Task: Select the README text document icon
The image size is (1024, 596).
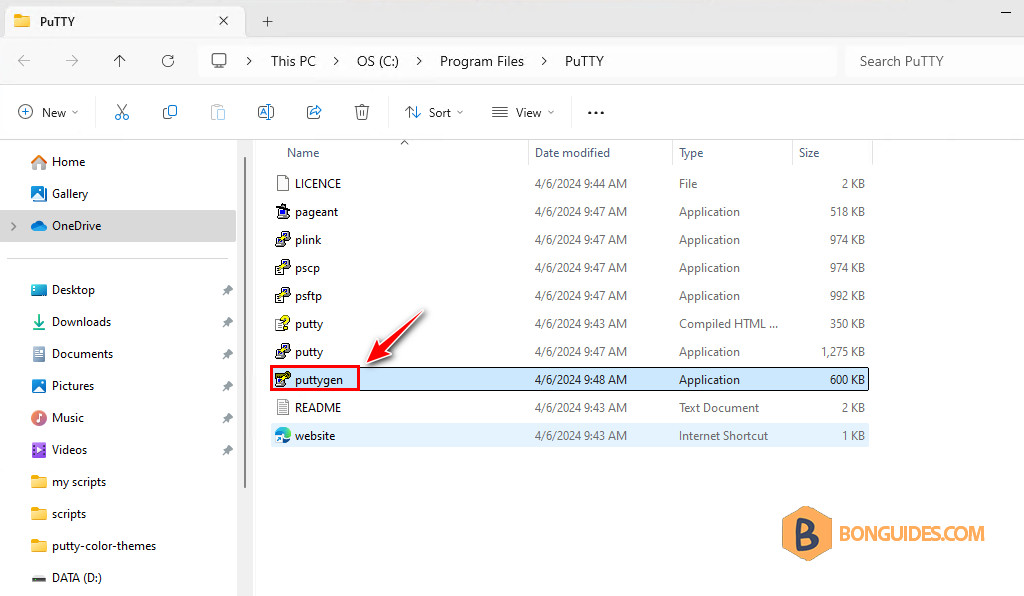Action: pyautogui.click(x=282, y=407)
